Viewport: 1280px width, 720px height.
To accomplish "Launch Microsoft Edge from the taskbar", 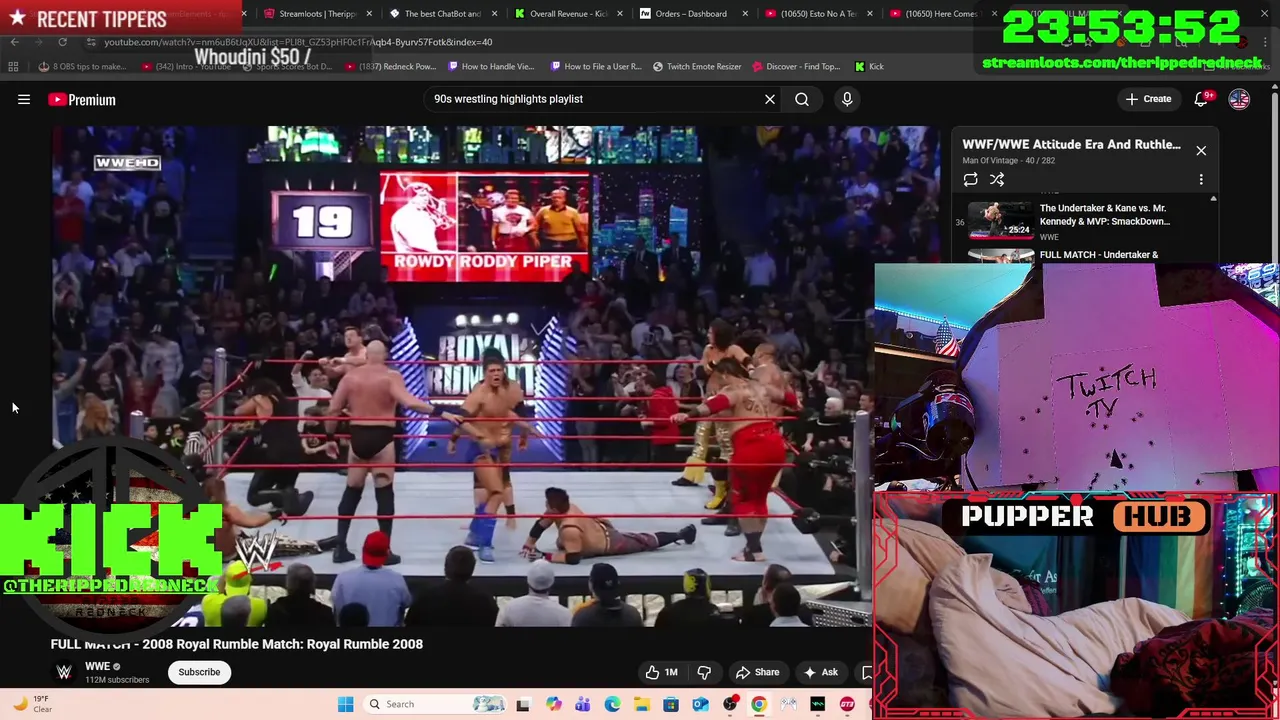I will click(612, 704).
